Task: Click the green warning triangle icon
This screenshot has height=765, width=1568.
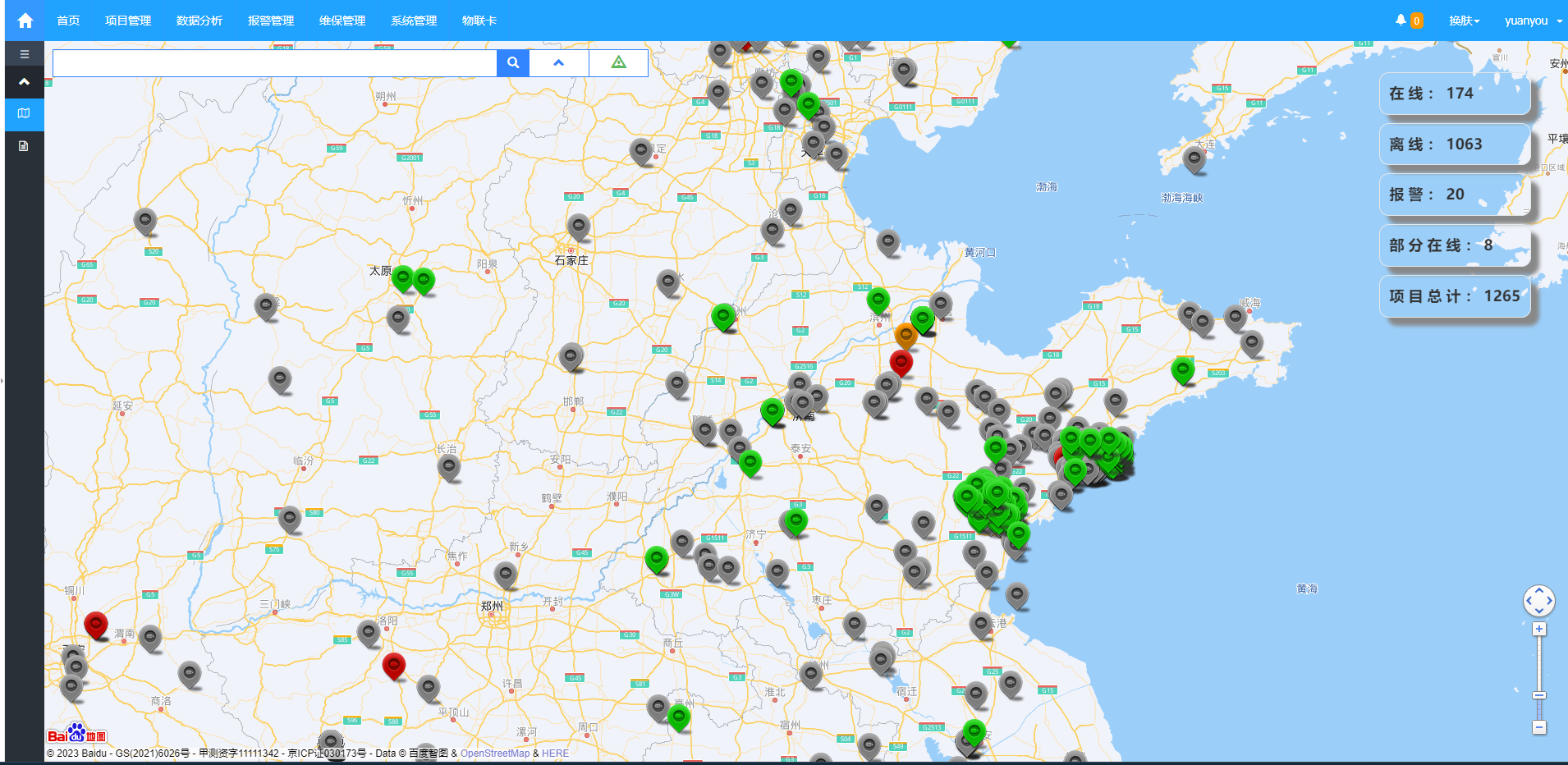Action: (x=619, y=62)
